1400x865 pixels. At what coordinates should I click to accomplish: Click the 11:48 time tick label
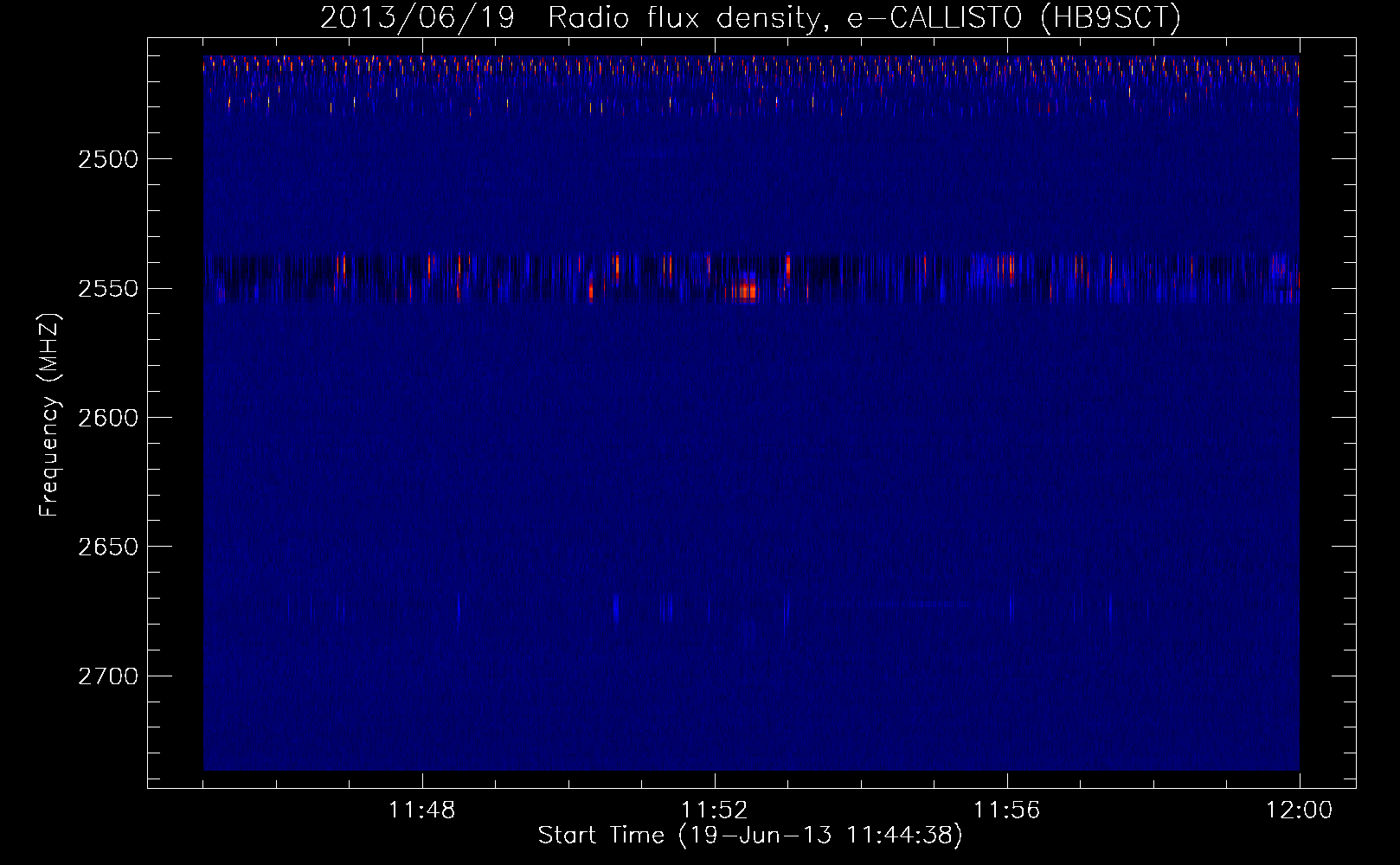422,811
